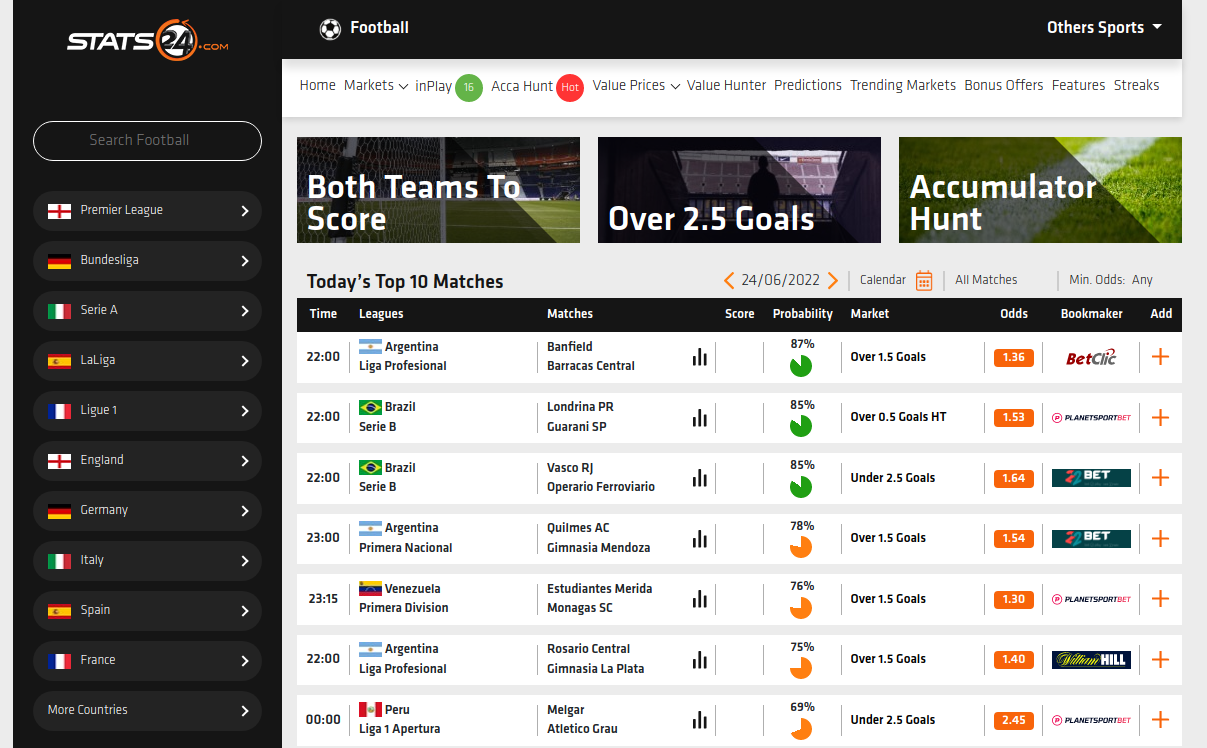Click the Argentina Liga Profesional link for Banfield

[402, 356]
